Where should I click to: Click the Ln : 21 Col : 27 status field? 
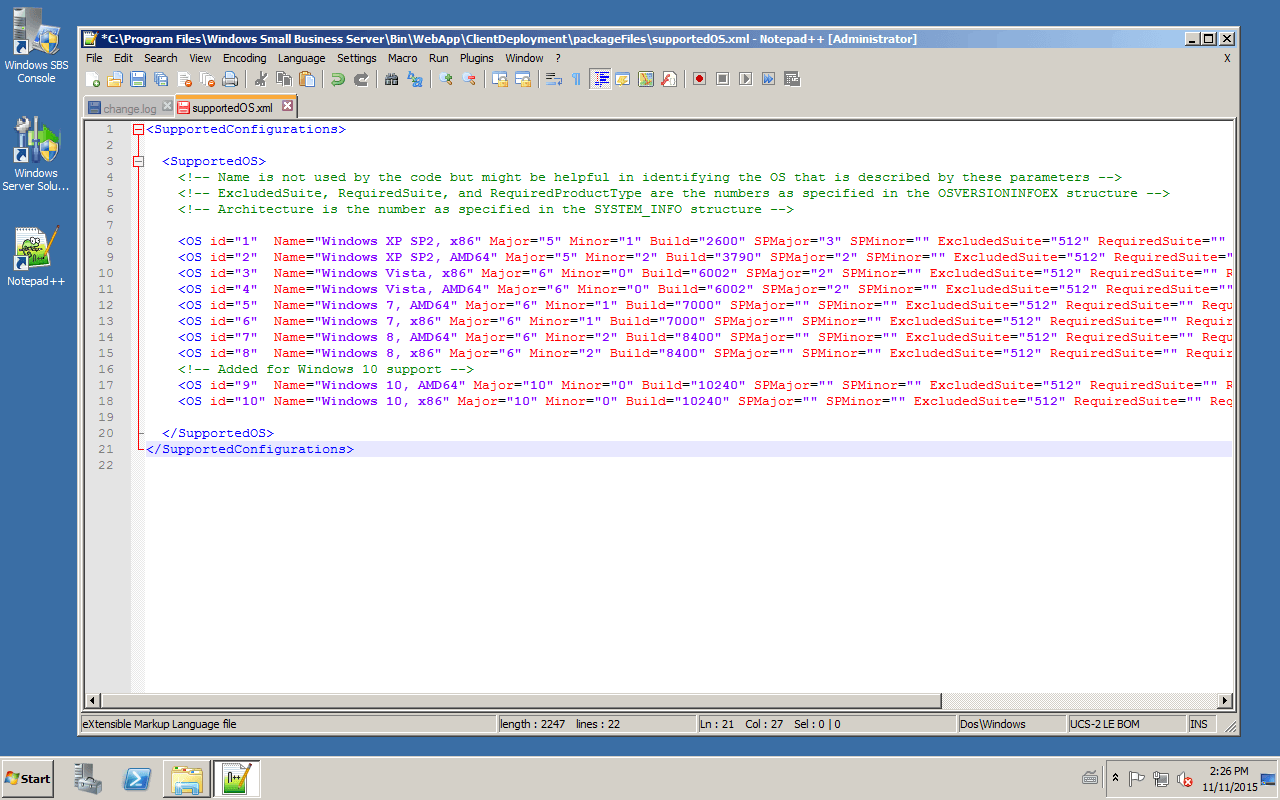coord(825,724)
